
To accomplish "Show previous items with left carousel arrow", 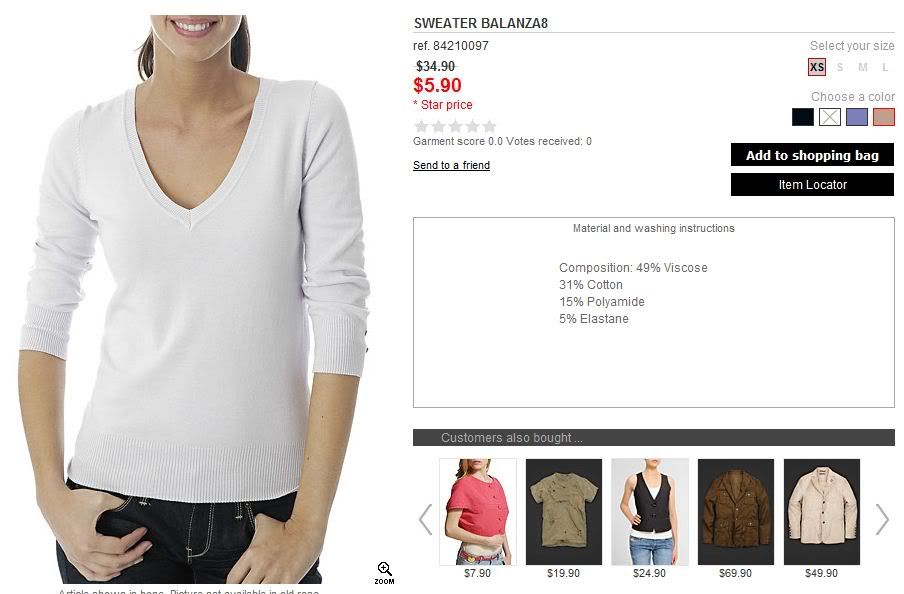I will point(425,519).
